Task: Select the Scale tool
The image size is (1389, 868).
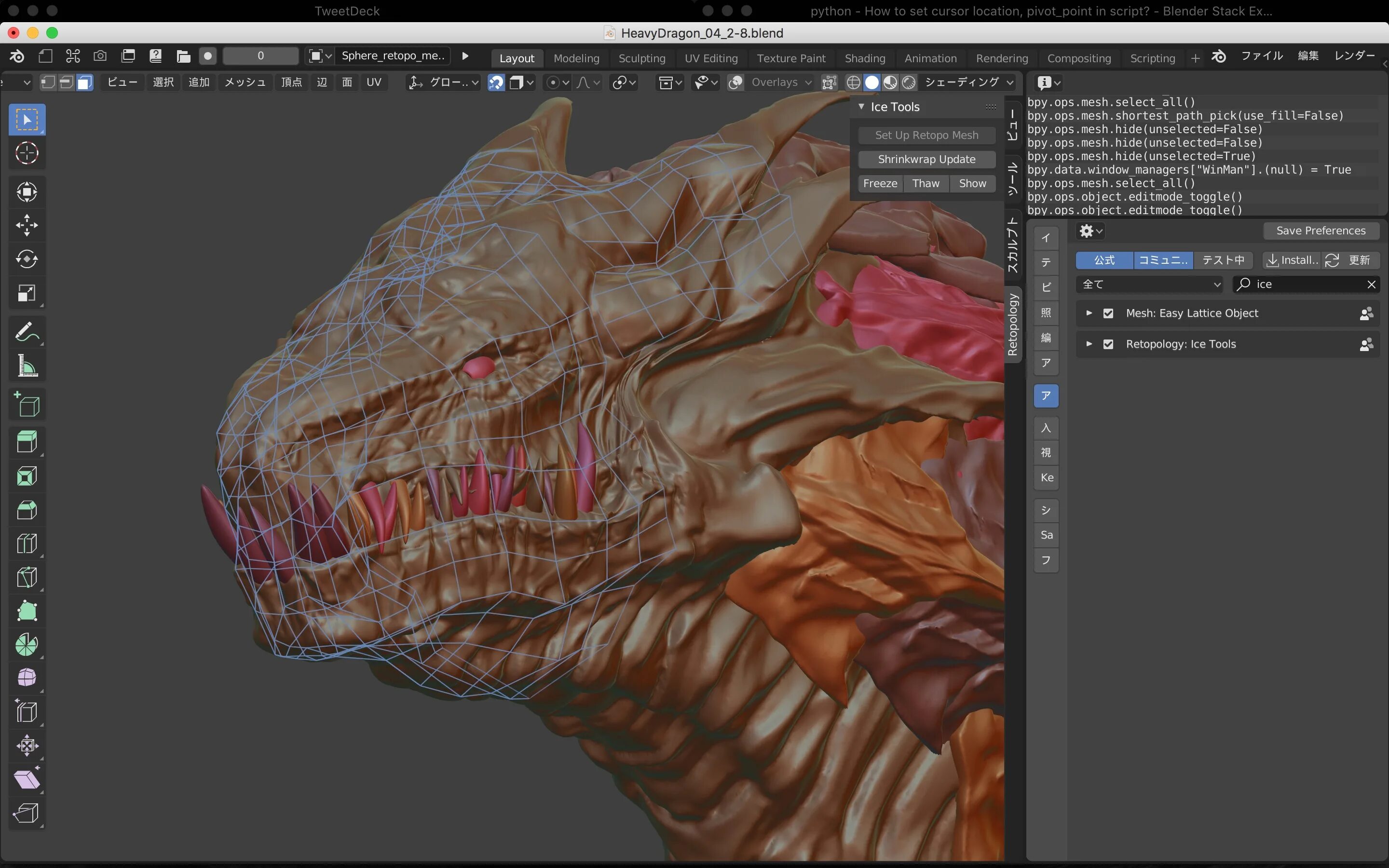Action: pos(27,293)
